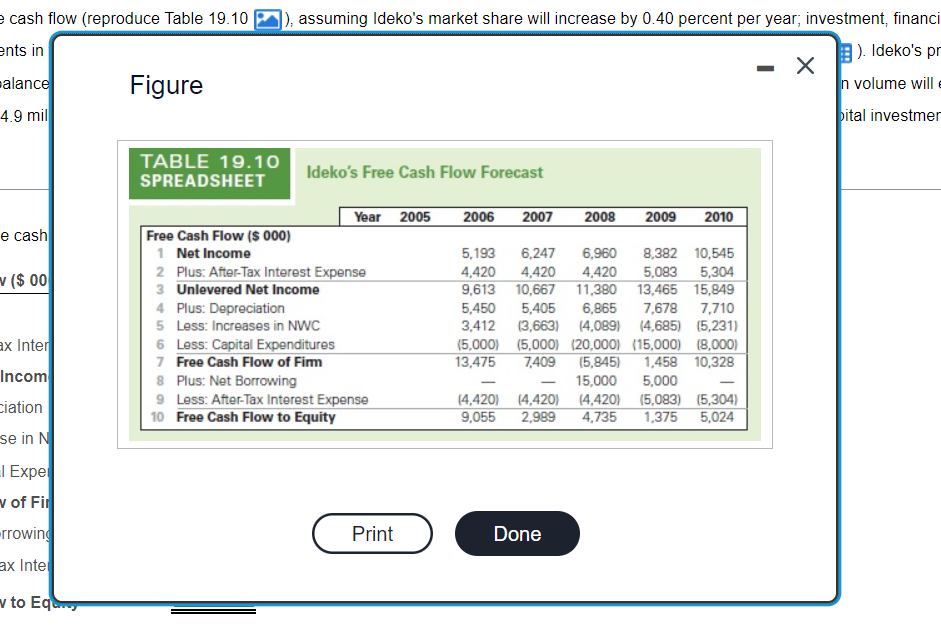
Task: Click the 'Free Cash Flow ($ 000)' heading
Action: click(218, 236)
